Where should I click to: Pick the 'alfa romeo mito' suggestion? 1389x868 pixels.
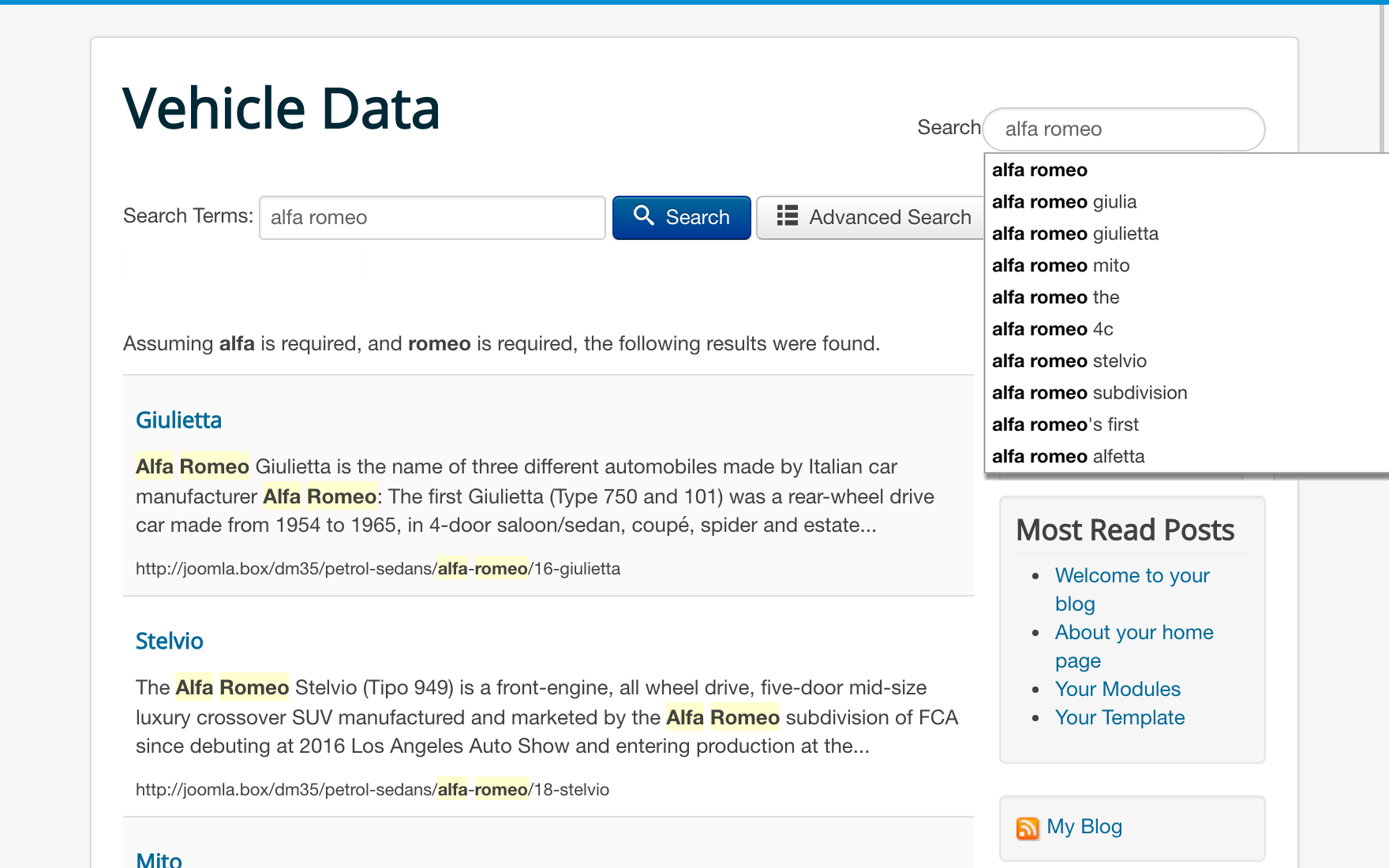point(1061,266)
